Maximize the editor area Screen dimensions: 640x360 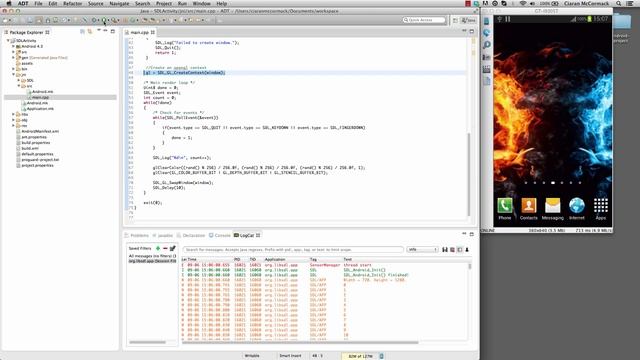coord(471,31)
